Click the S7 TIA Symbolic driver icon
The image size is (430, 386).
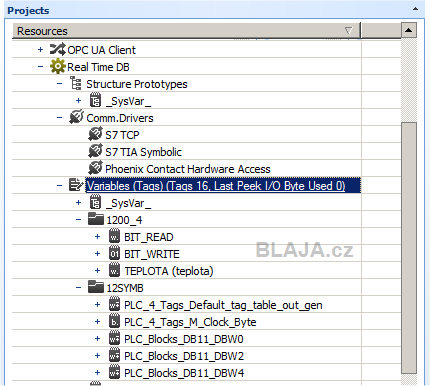95,151
